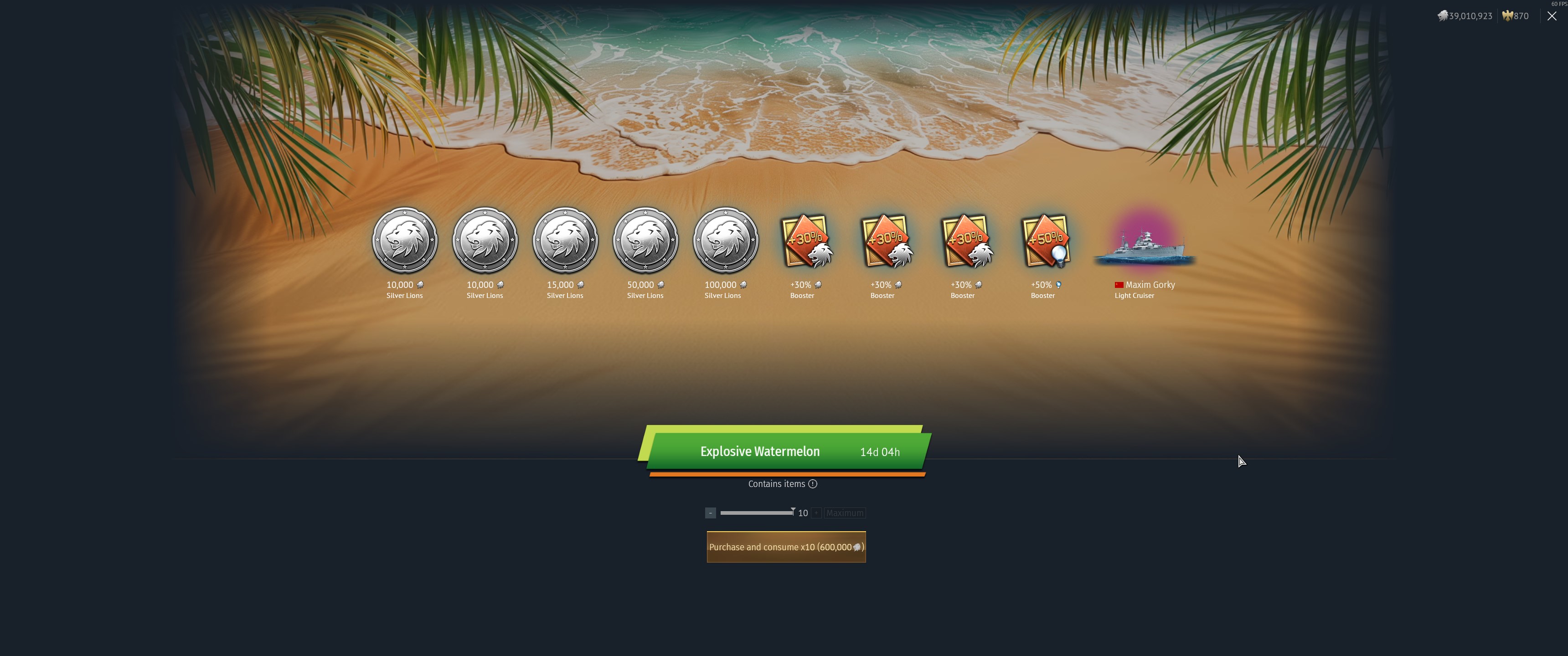Click the quantity value '10'
The height and width of the screenshot is (656, 1568).
click(803, 513)
